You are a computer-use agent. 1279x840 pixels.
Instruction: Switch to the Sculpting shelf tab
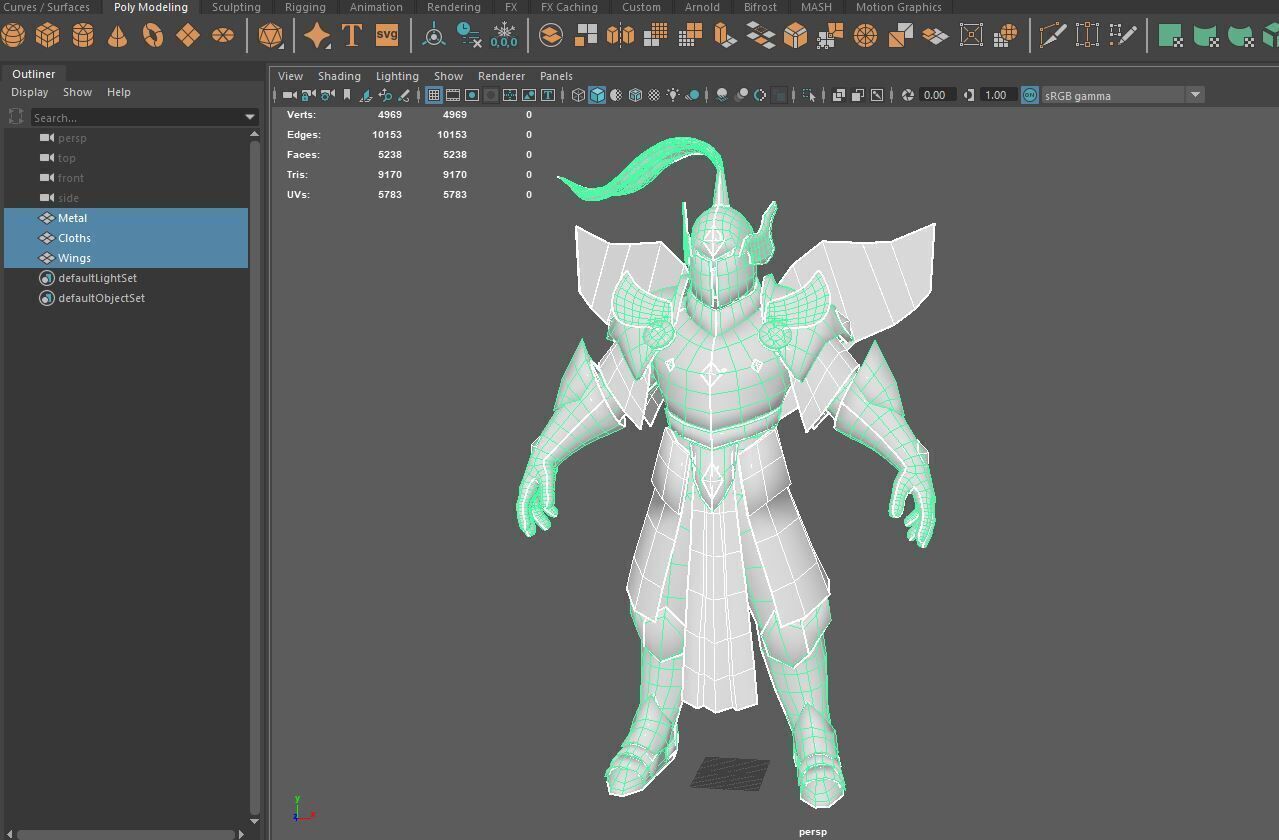point(236,7)
